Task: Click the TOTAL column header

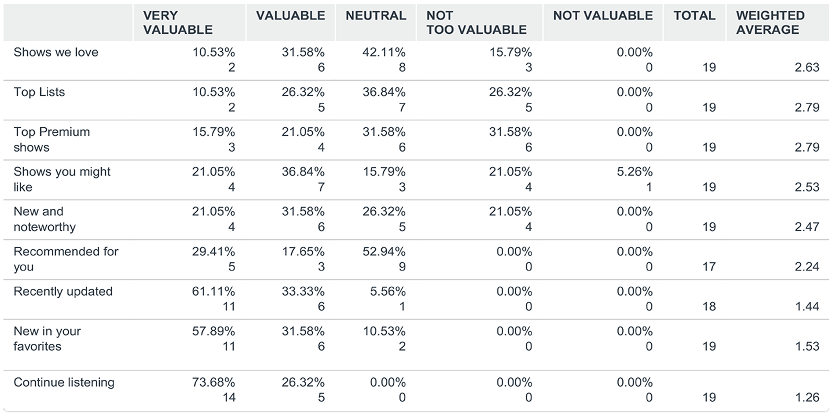Action: pyautogui.click(x=694, y=16)
